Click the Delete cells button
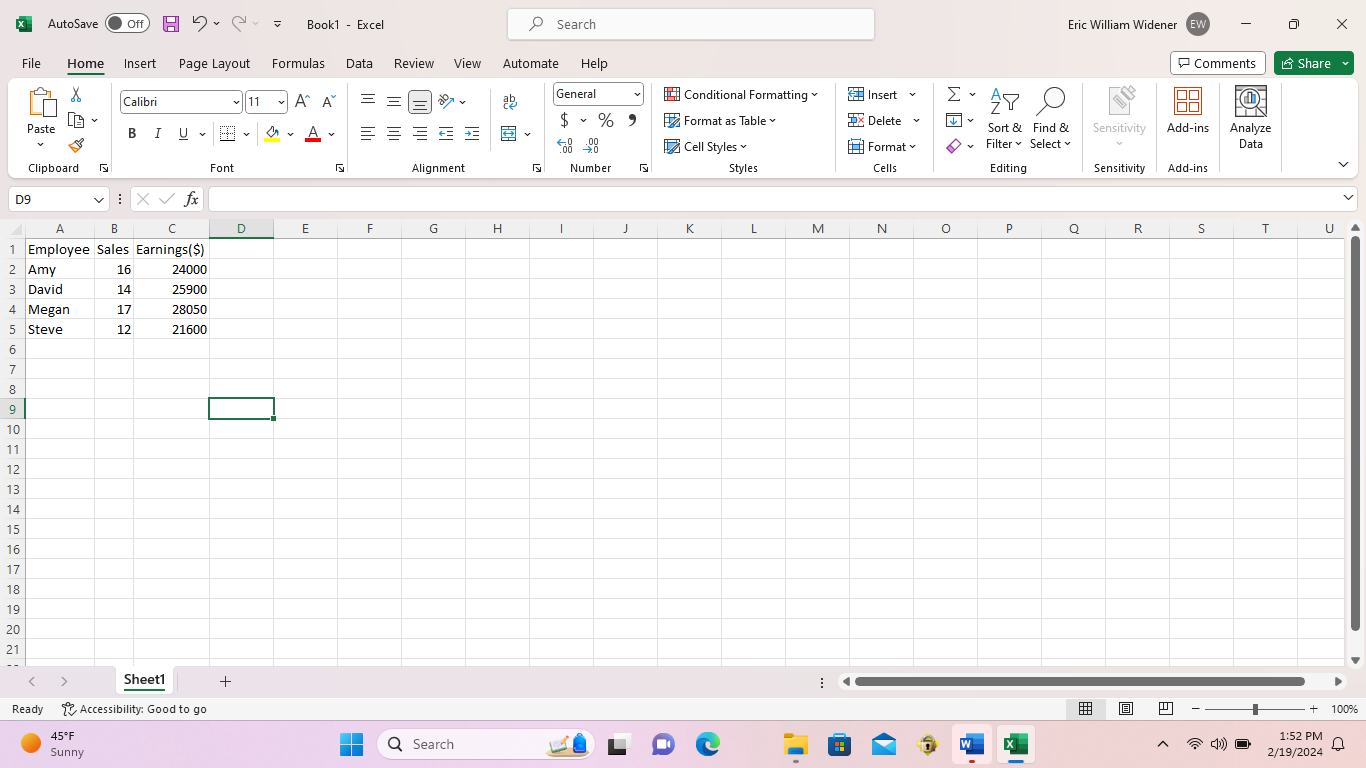 (876, 121)
